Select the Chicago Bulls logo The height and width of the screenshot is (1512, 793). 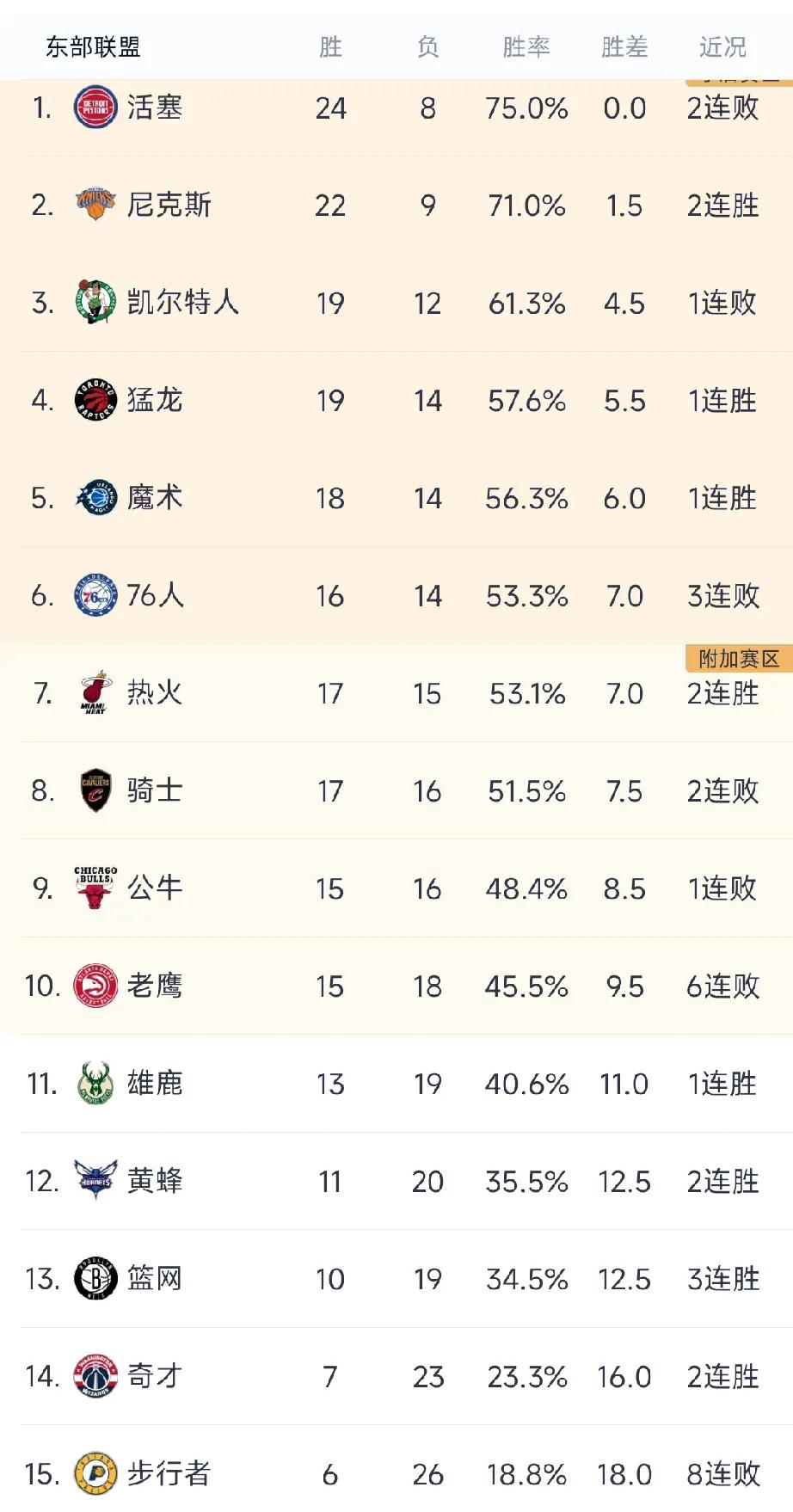pos(95,888)
